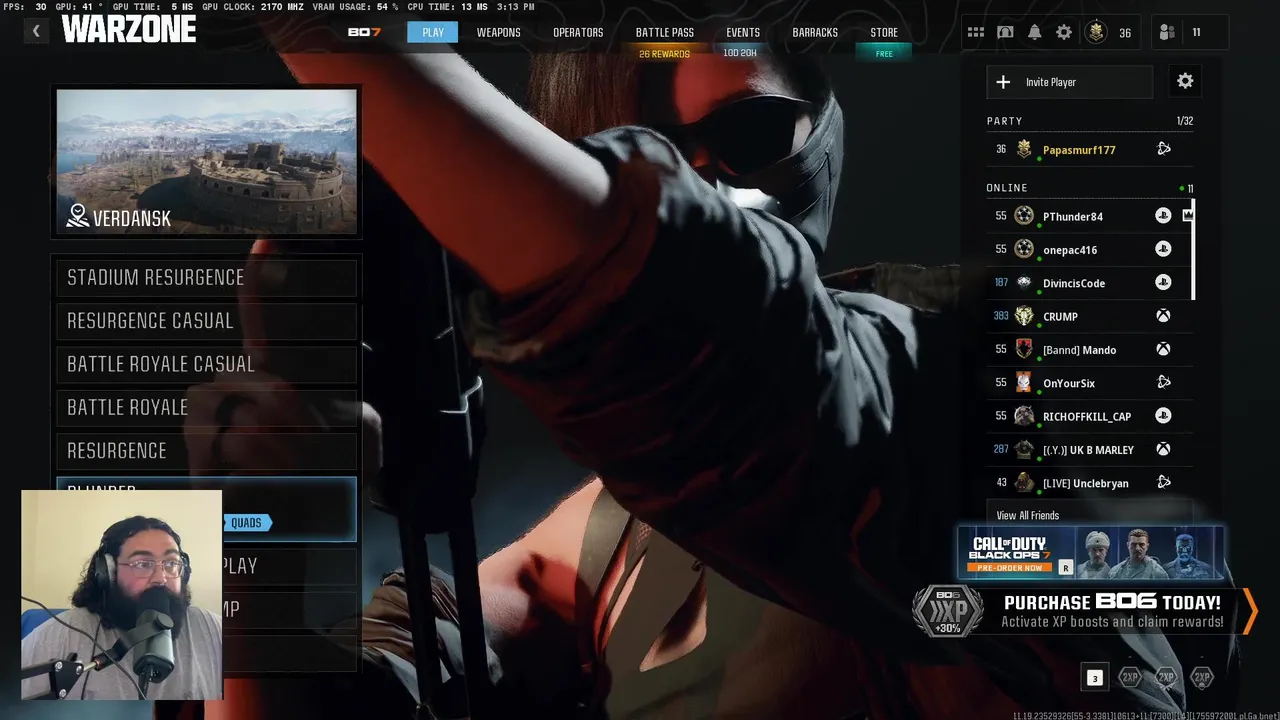Open the Verdansk map thumbnail
This screenshot has height=720, width=1280.
point(206,162)
